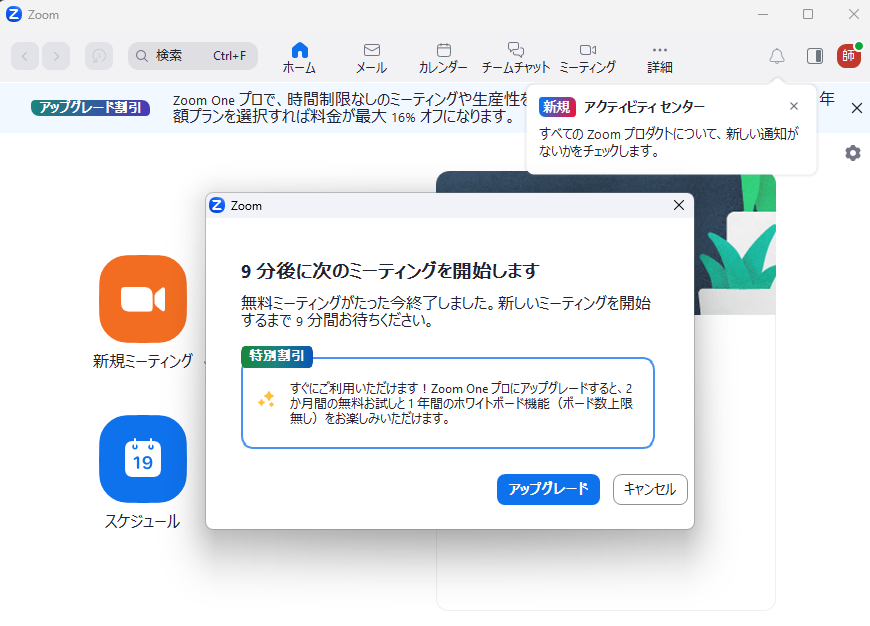Close the upgrade discount banner
The image size is (870, 626).
pyautogui.click(x=856, y=108)
